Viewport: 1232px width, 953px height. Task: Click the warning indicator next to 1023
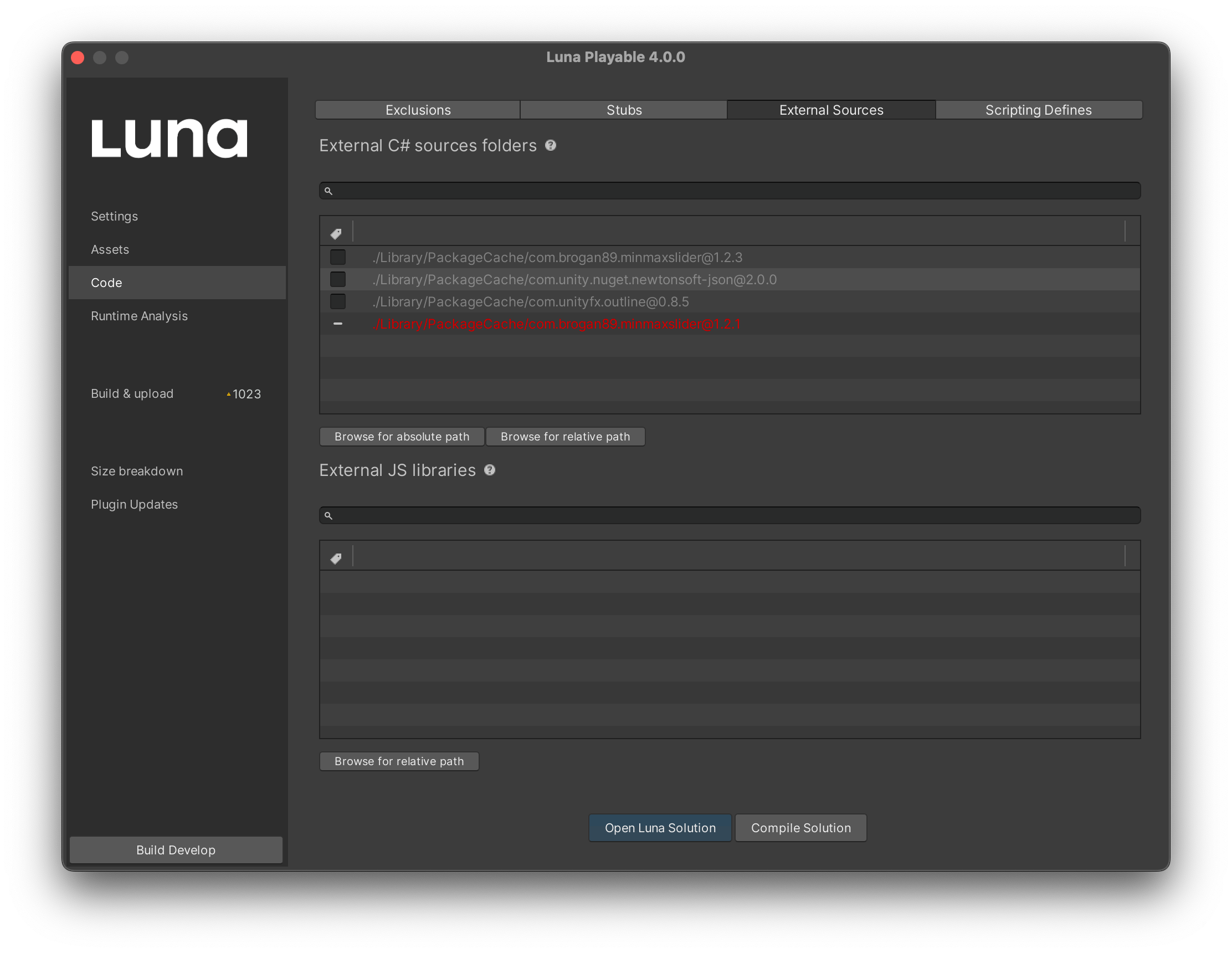tap(228, 394)
